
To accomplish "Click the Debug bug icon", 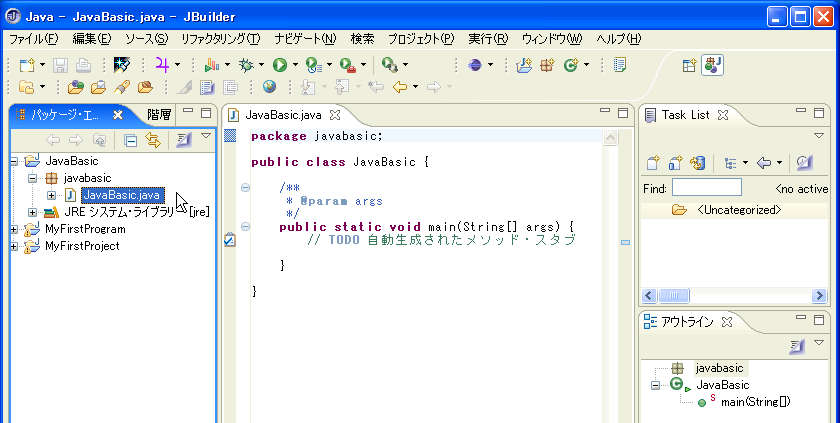I will (246, 65).
